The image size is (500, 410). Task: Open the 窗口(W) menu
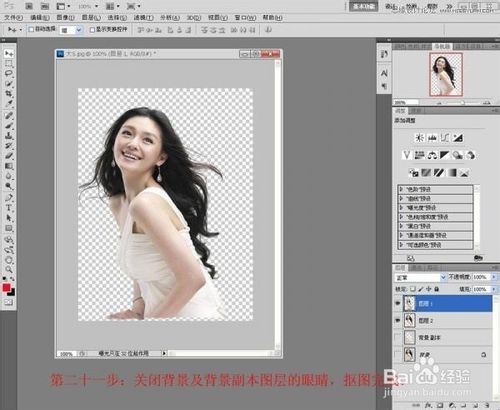245,18
